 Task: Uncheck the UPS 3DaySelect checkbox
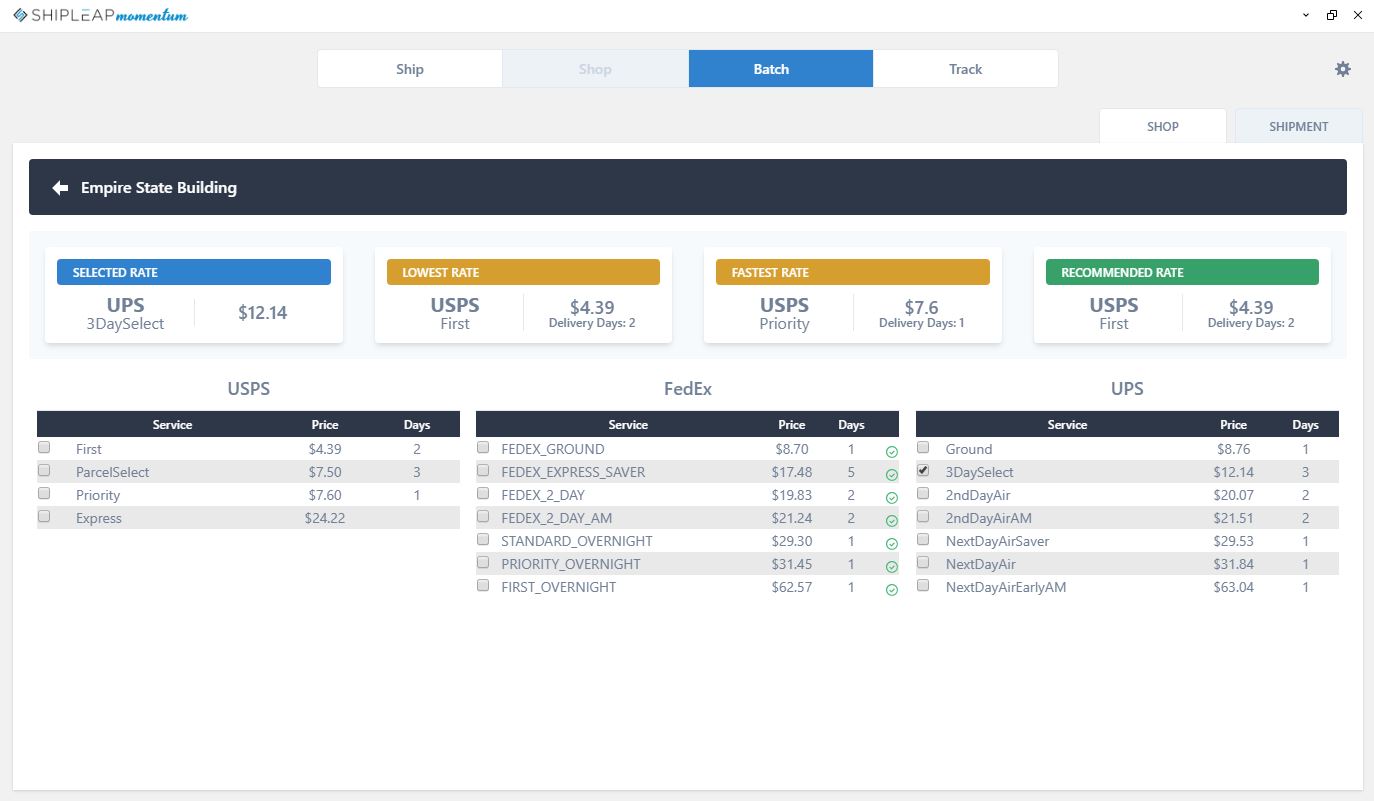point(923,470)
